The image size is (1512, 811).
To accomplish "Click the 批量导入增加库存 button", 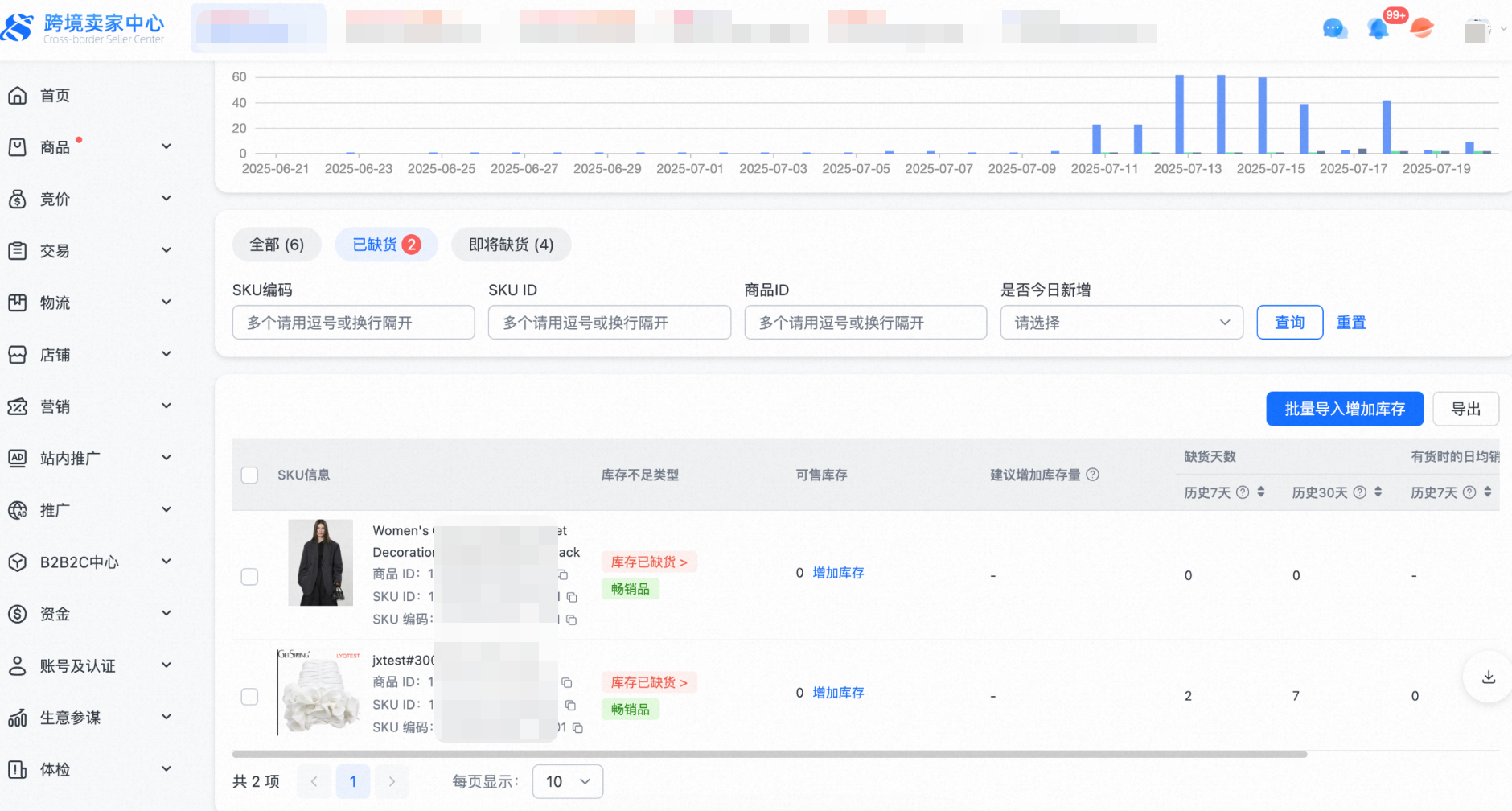I will coord(1344,409).
